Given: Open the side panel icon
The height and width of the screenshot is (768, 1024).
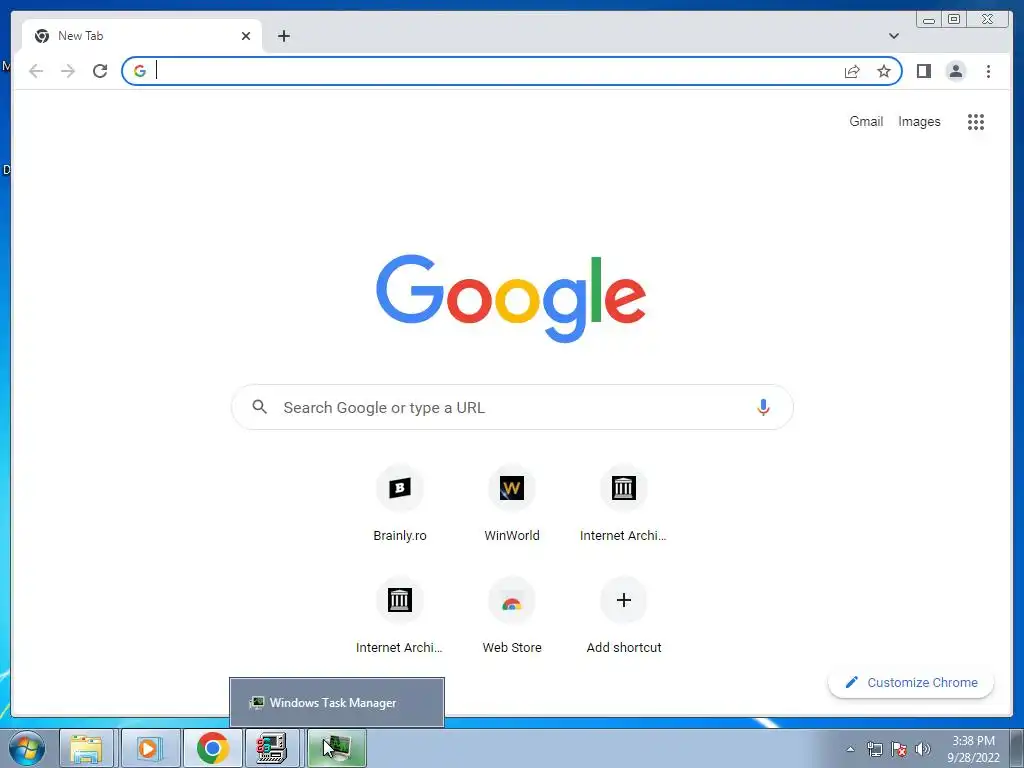Looking at the screenshot, I should point(923,71).
